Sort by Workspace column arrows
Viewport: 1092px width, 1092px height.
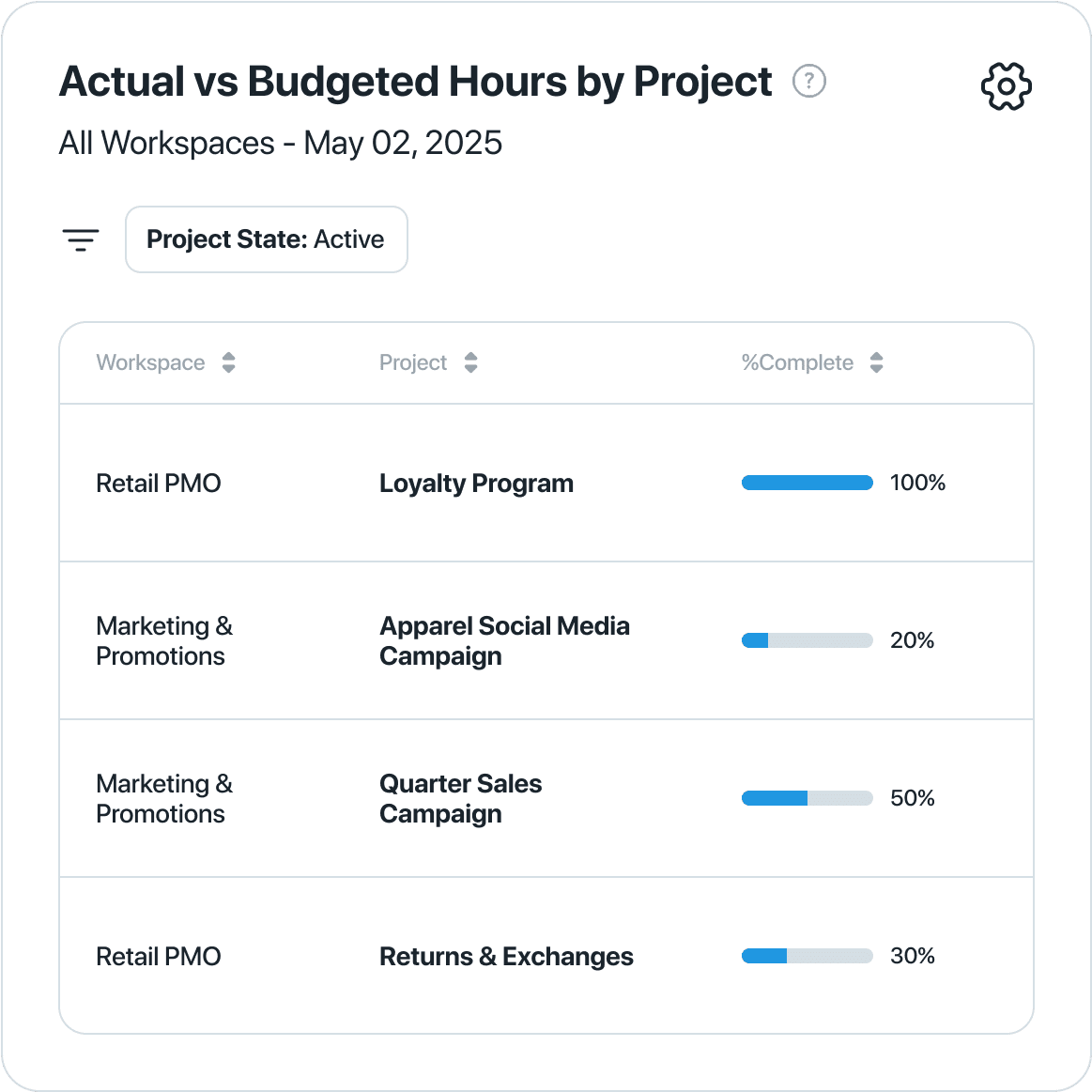point(228,362)
